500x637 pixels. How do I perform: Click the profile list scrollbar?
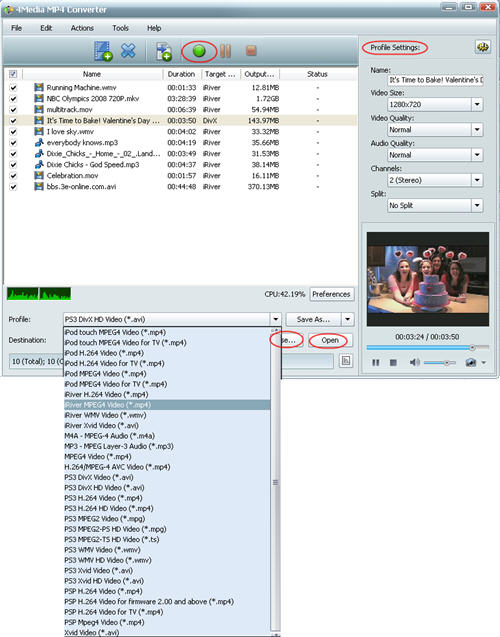click(275, 483)
